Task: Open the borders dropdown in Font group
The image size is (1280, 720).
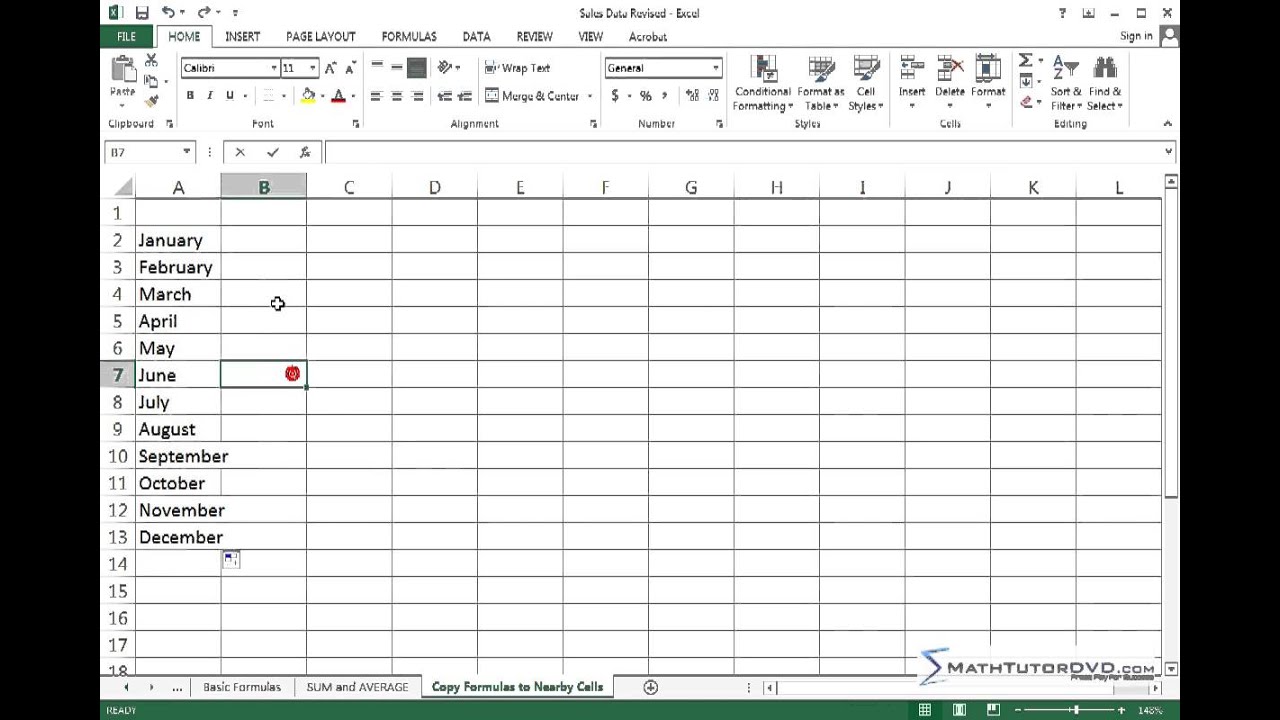Action: [283, 96]
